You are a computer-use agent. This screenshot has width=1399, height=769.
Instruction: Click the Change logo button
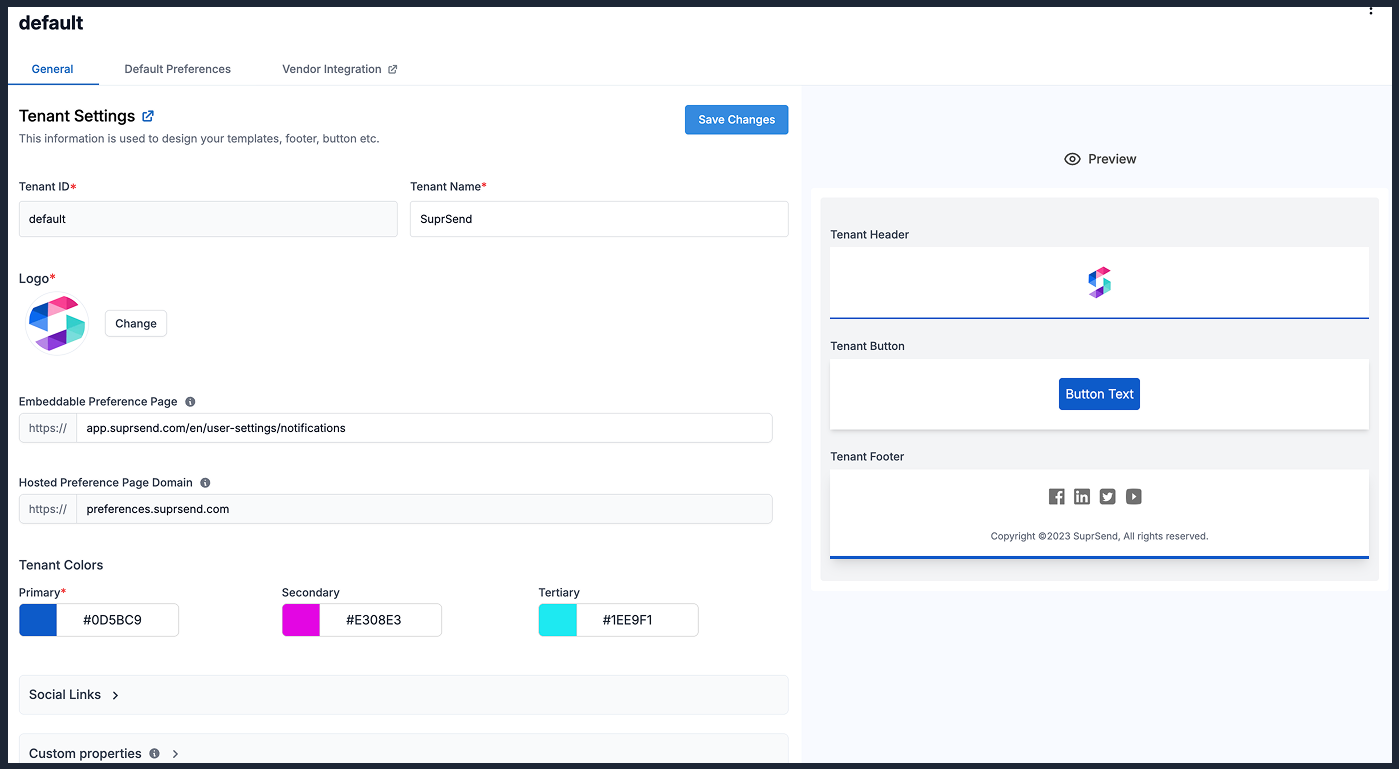pyautogui.click(x=136, y=323)
